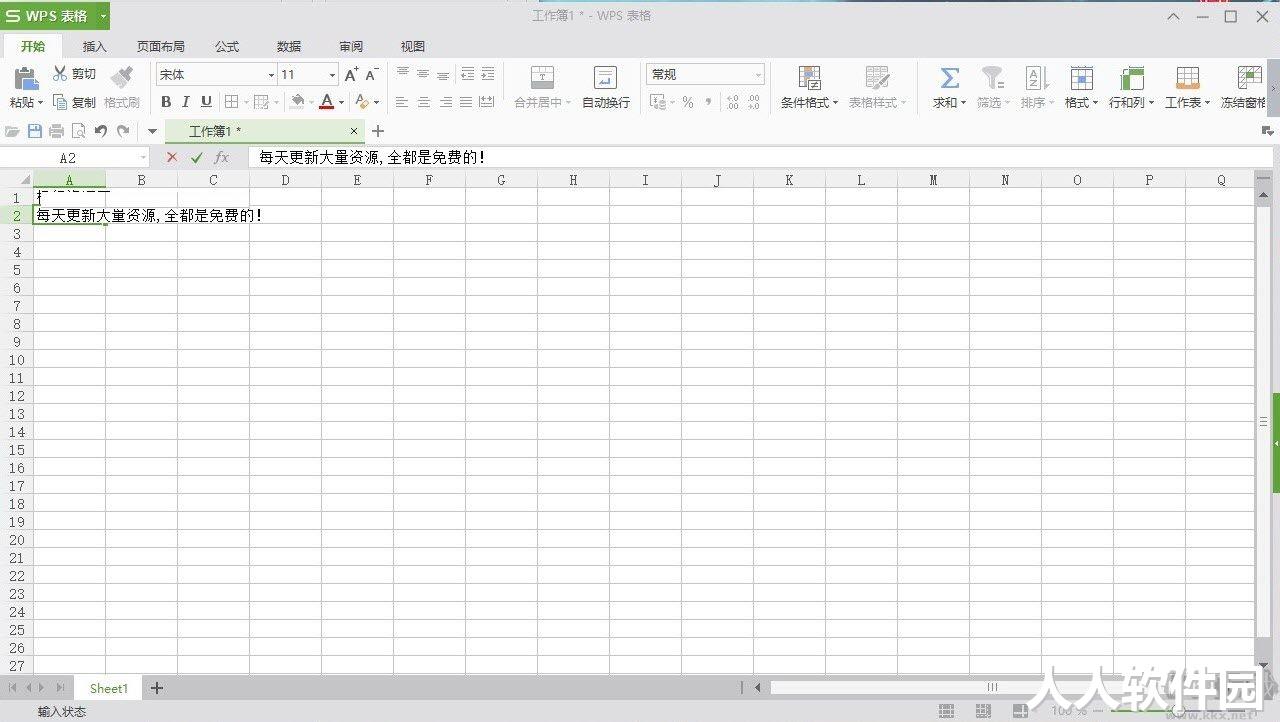Click the distributed alignment icon
This screenshot has height=722, width=1280.
click(x=487, y=102)
